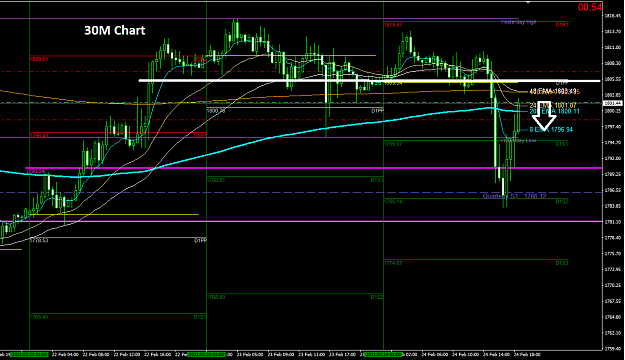This screenshot has width=625, height=360.
Task: Select the red D1R1 pivot label
Action: 562,25
